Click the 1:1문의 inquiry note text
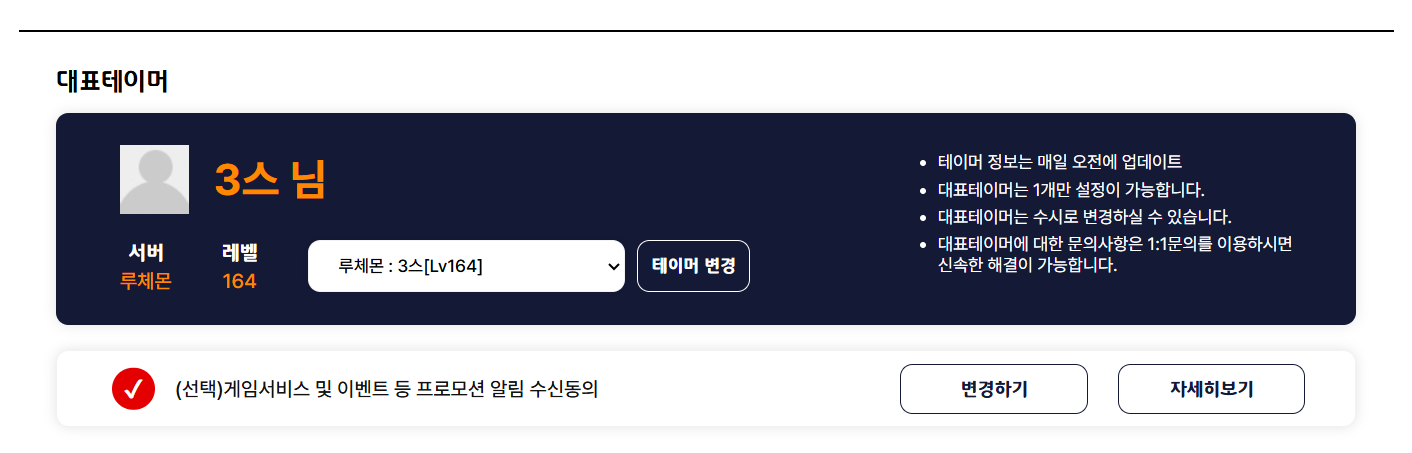 (1116, 255)
